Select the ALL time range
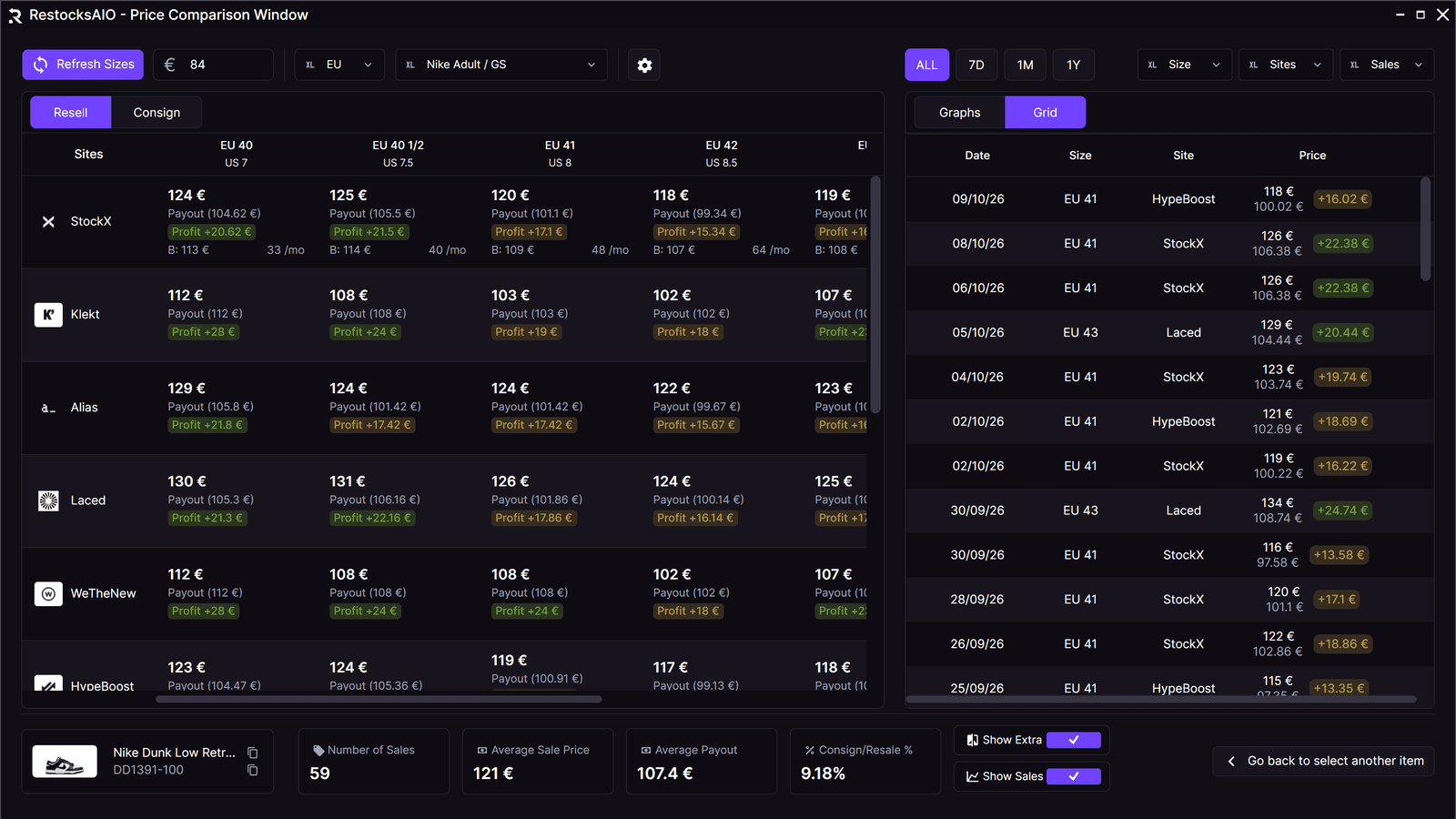 point(926,65)
